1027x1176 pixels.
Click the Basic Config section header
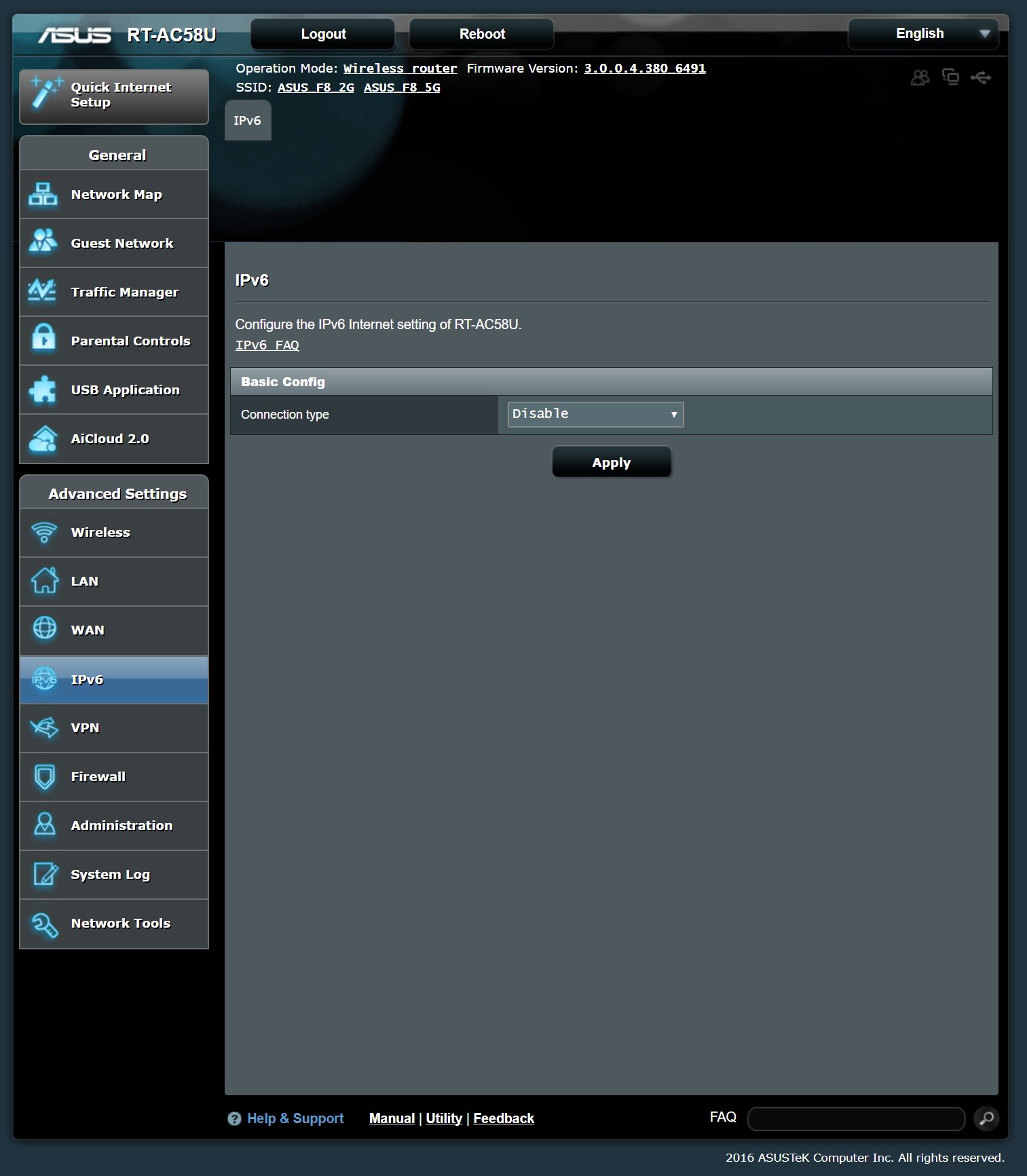click(x=611, y=382)
